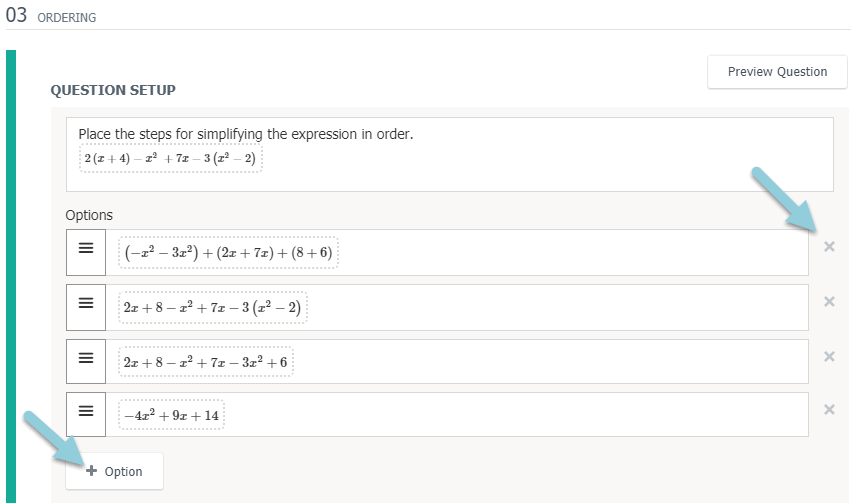Viewport: 851px width, 503px height.
Task: Click the 03 Ordering section title
Action: [50, 16]
